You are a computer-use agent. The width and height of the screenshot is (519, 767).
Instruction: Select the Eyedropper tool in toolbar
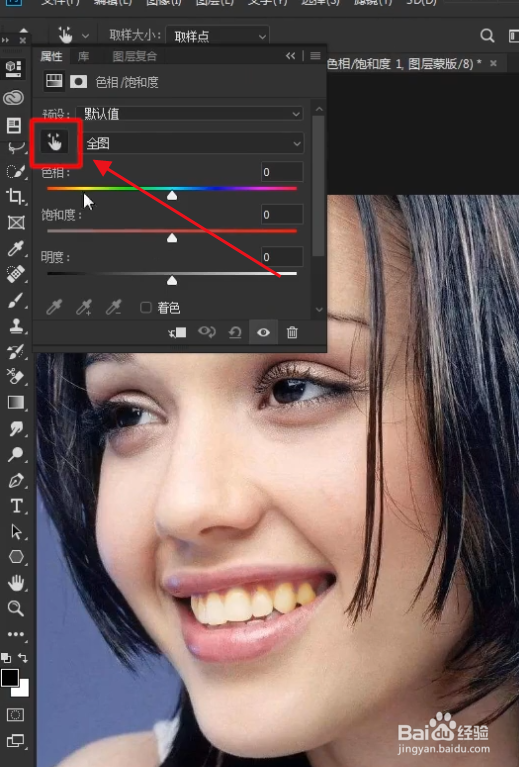pyautogui.click(x=16, y=248)
